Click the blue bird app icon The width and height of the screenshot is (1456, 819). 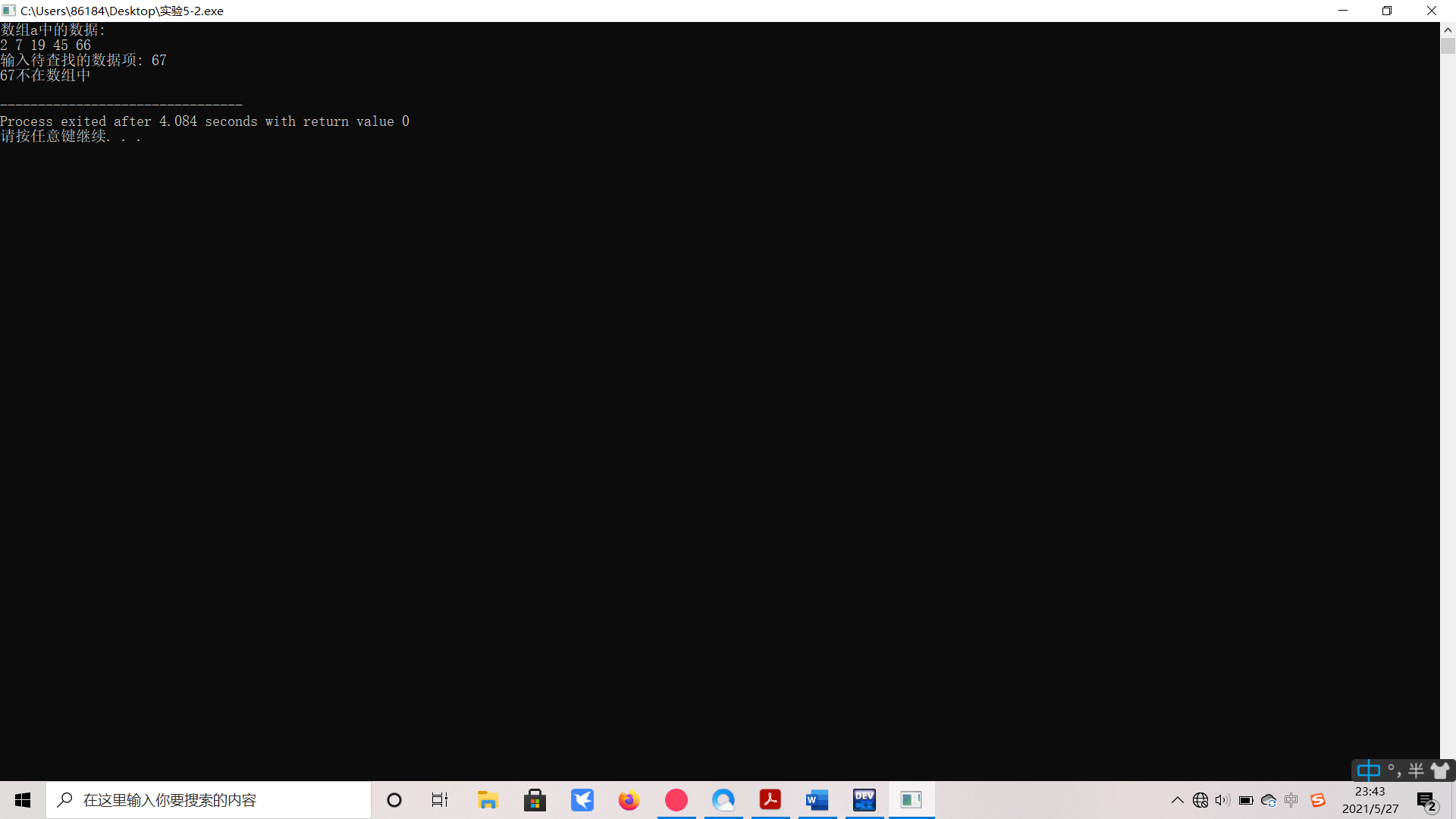coord(582,800)
